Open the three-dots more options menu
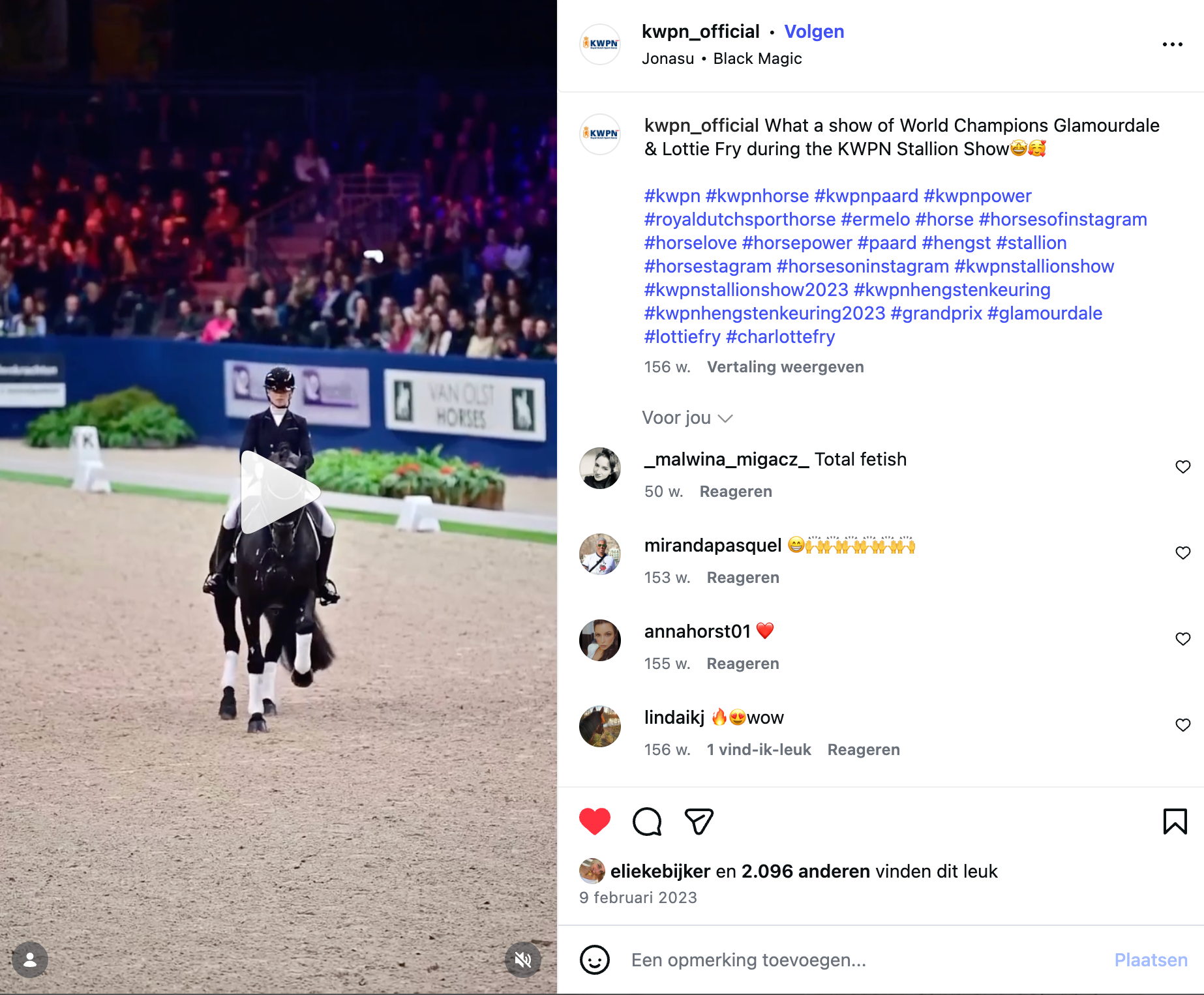The height and width of the screenshot is (995, 1204). point(1173,44)
